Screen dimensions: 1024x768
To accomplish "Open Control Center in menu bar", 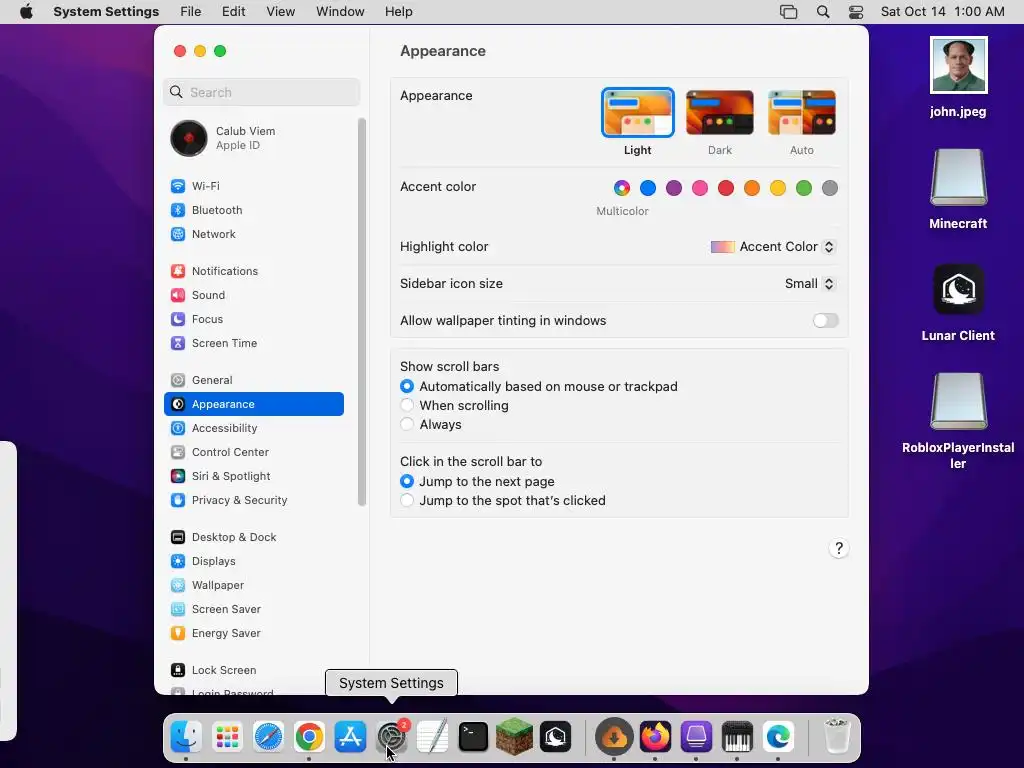I will (x=856, y=12).
